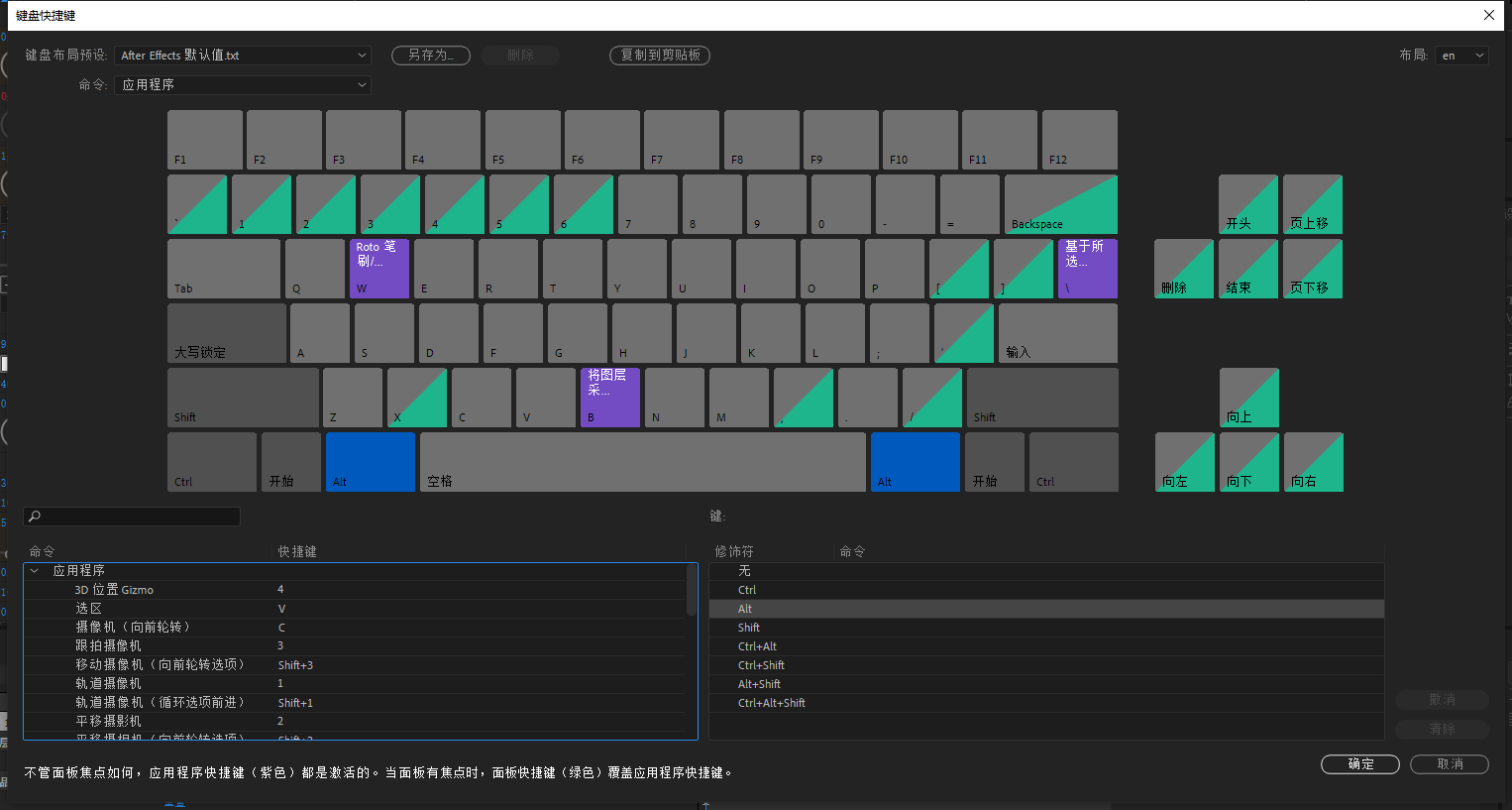This screenshot has height=810, width=1512.
Task: Select the 3D 位置 Gizmo command row
Action: pyautogui.click(x=355, y=590)
